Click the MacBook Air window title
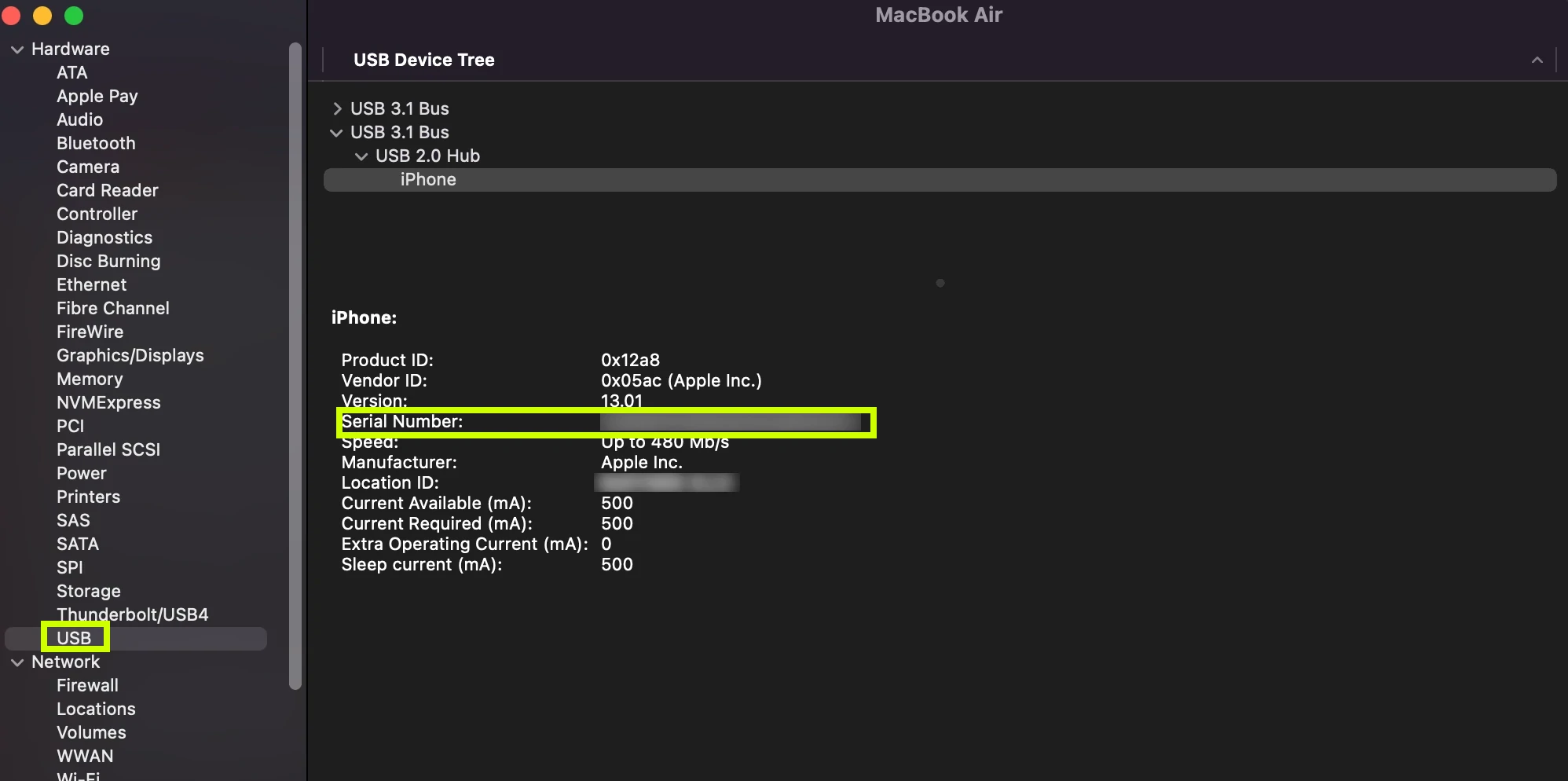Screen dimensions: 1568x781 tap(939, 15)
